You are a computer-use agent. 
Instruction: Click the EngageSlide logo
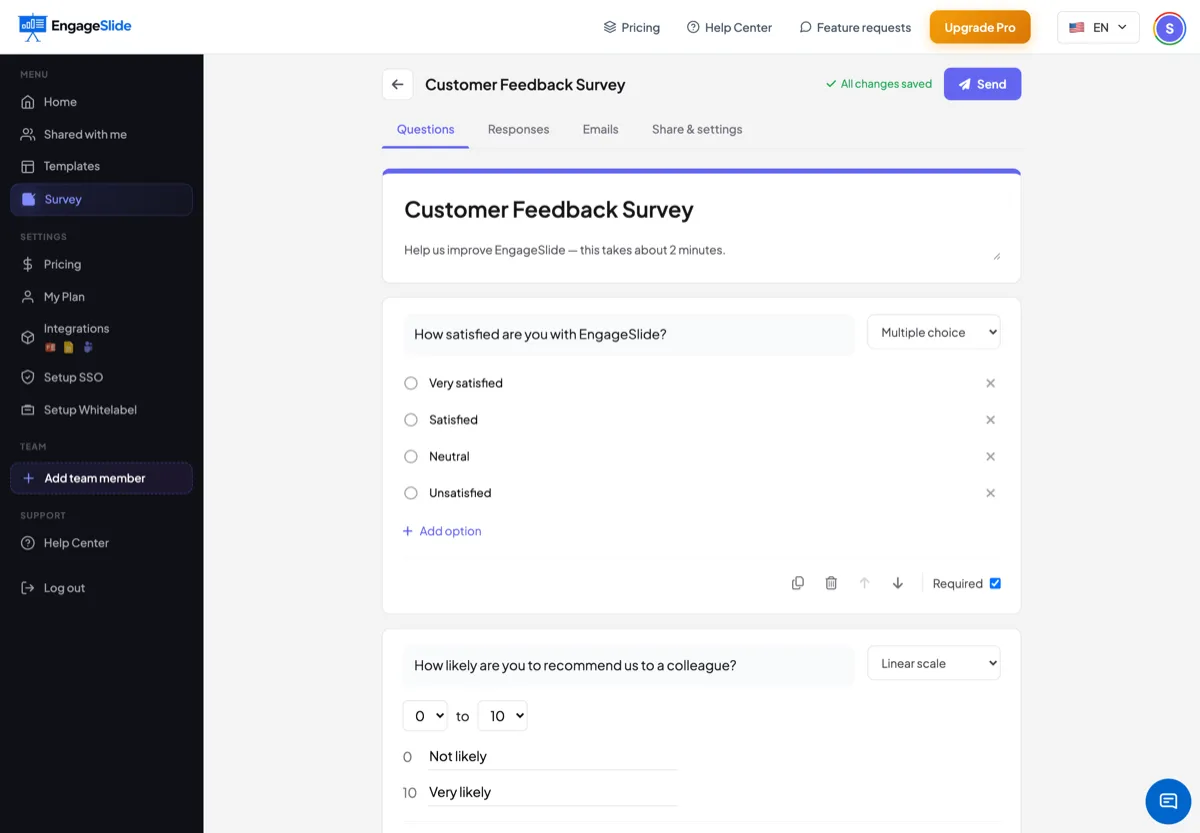pos(75,27)
